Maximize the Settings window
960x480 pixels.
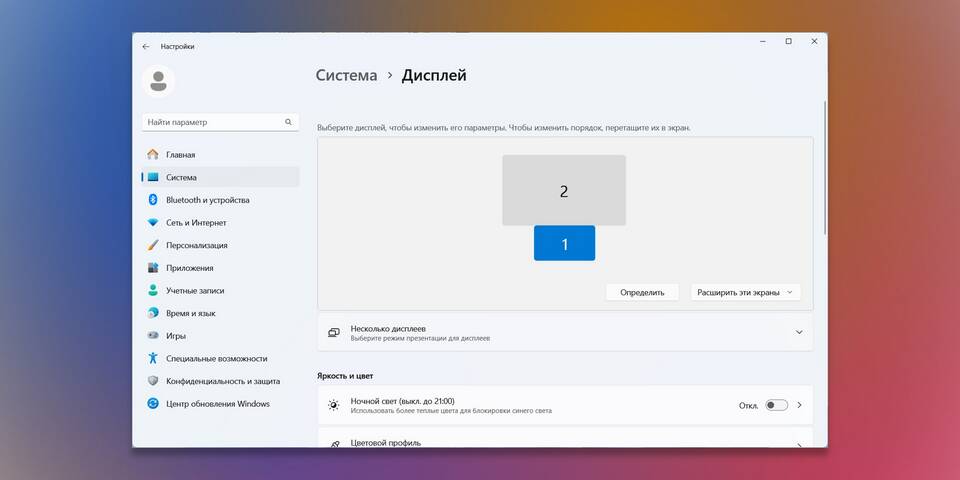789,42
